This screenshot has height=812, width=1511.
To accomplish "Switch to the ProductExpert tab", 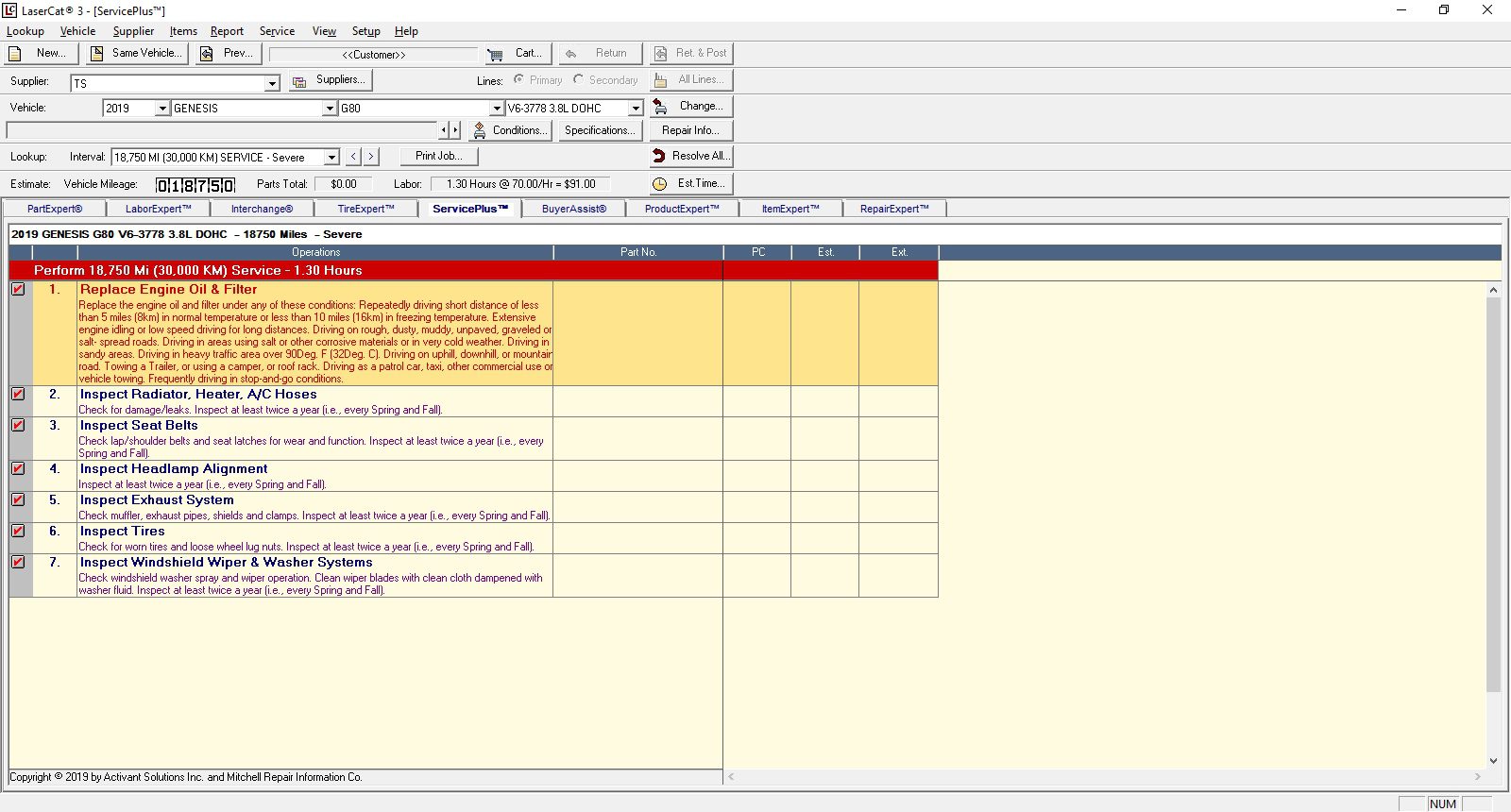I will (x=682, y=209).
